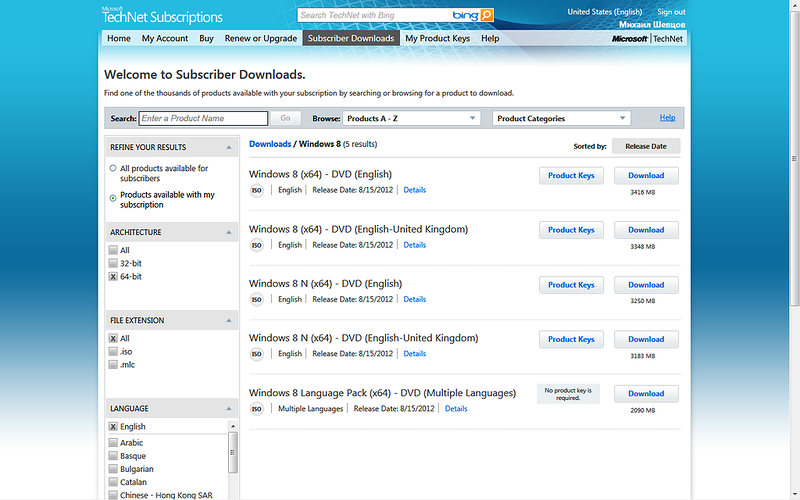
Task: Download Windows 8 Language Pack
Action: coord(646,394)
